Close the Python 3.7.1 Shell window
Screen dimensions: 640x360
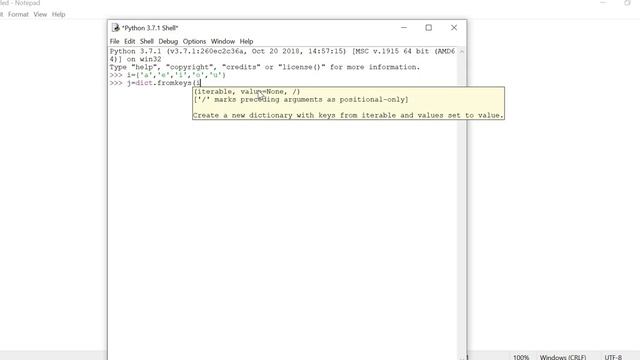[x=454, y=28]
